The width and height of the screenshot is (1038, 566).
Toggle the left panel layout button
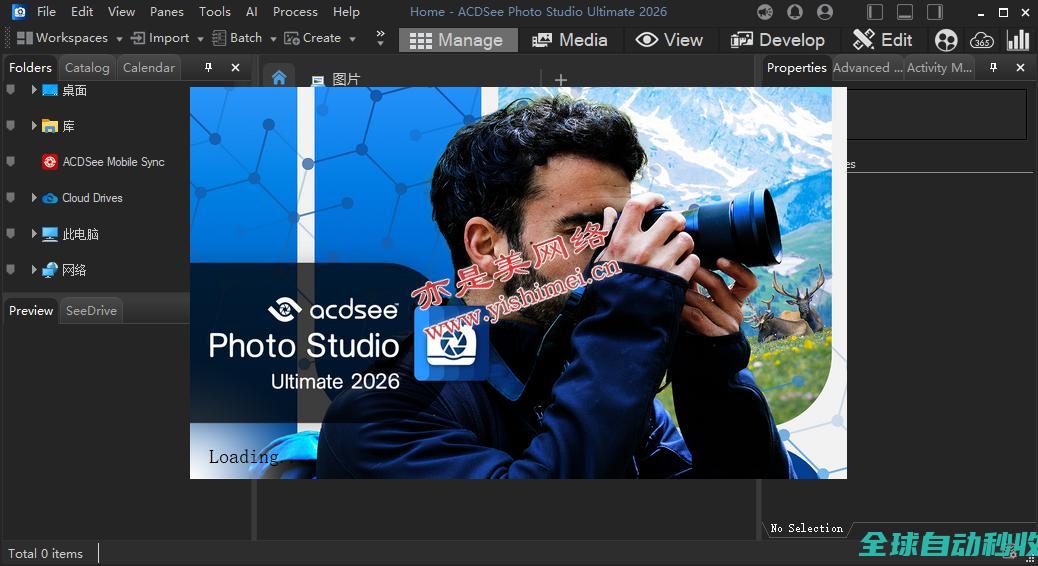coord(875,12)
